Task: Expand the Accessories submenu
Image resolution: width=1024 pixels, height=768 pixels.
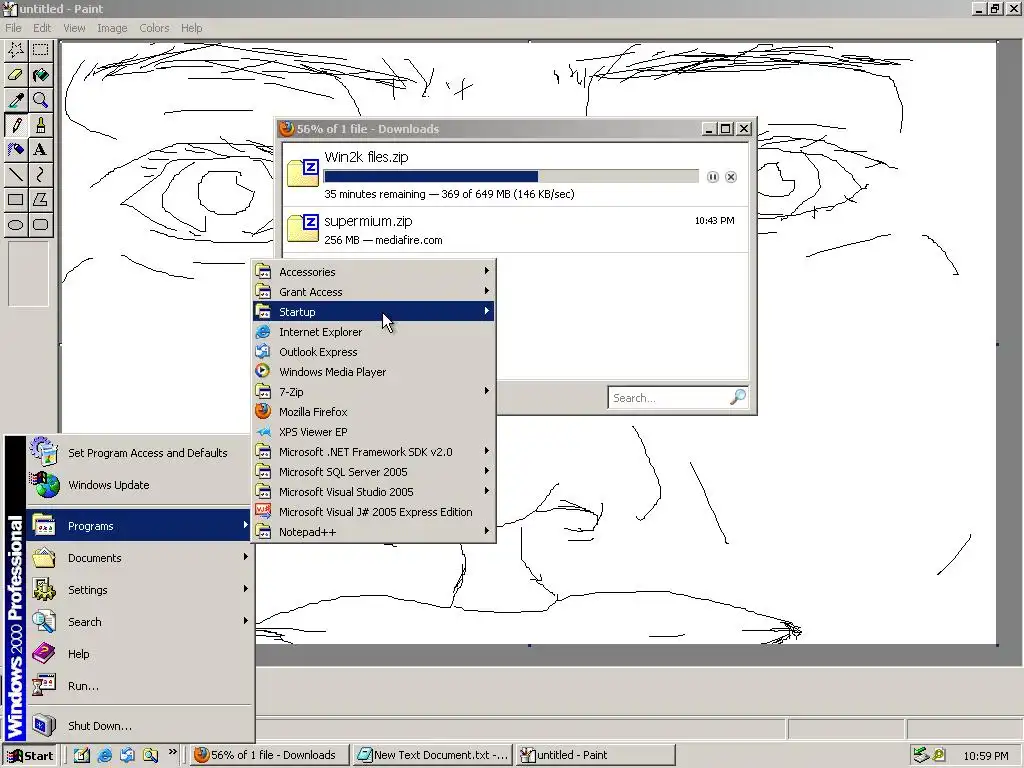Action: 374,272
